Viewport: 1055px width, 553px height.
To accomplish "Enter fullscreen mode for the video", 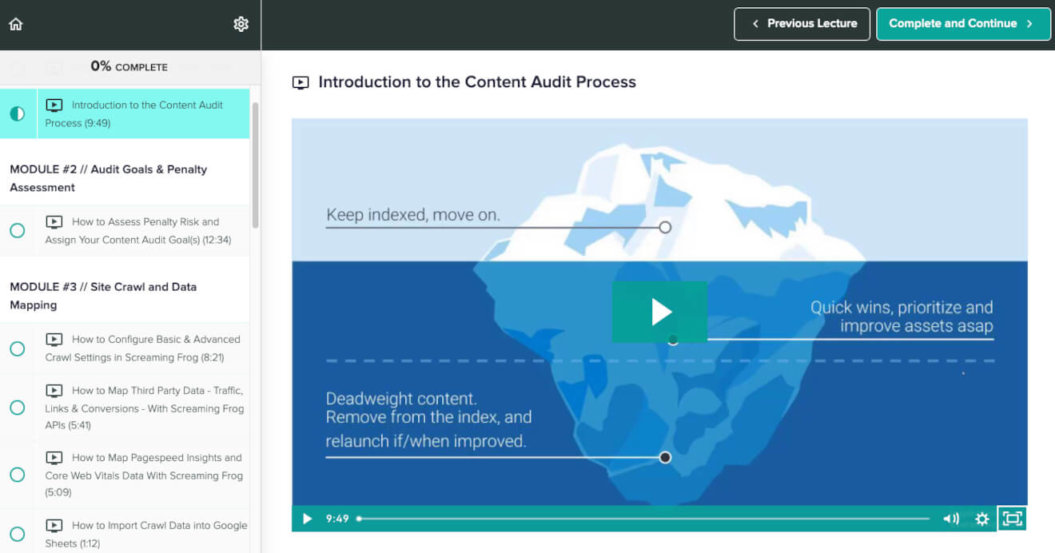I will click(x=1012, y=518).
